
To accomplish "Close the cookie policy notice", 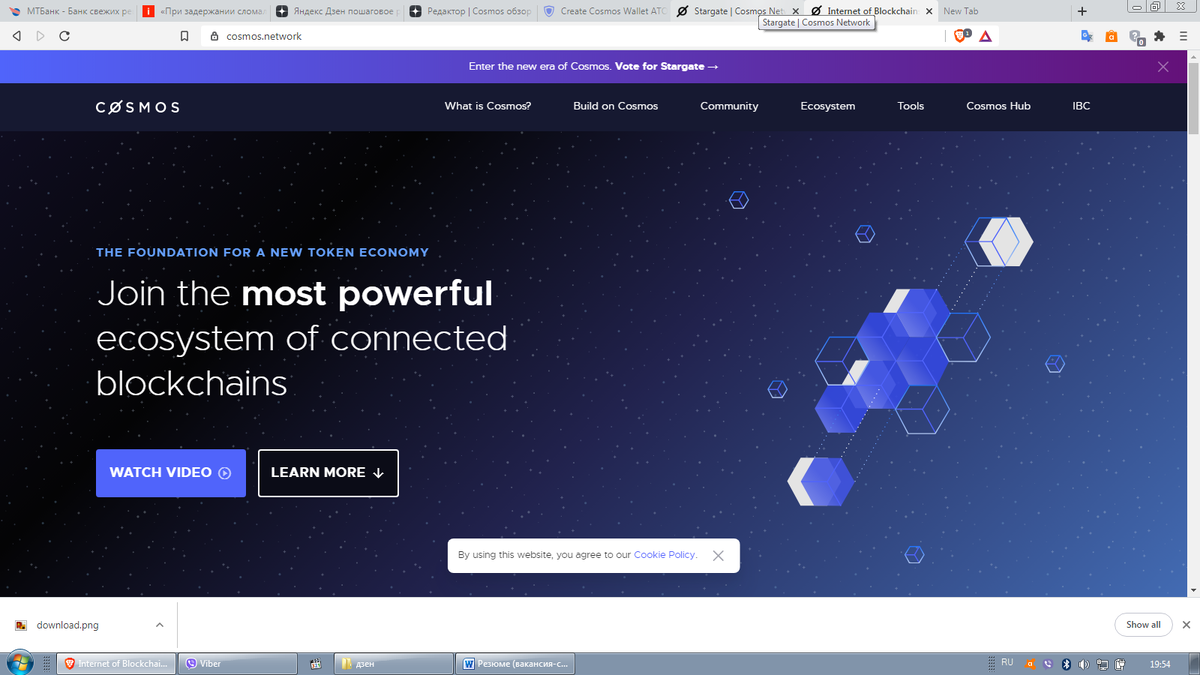I will (718, 556).
